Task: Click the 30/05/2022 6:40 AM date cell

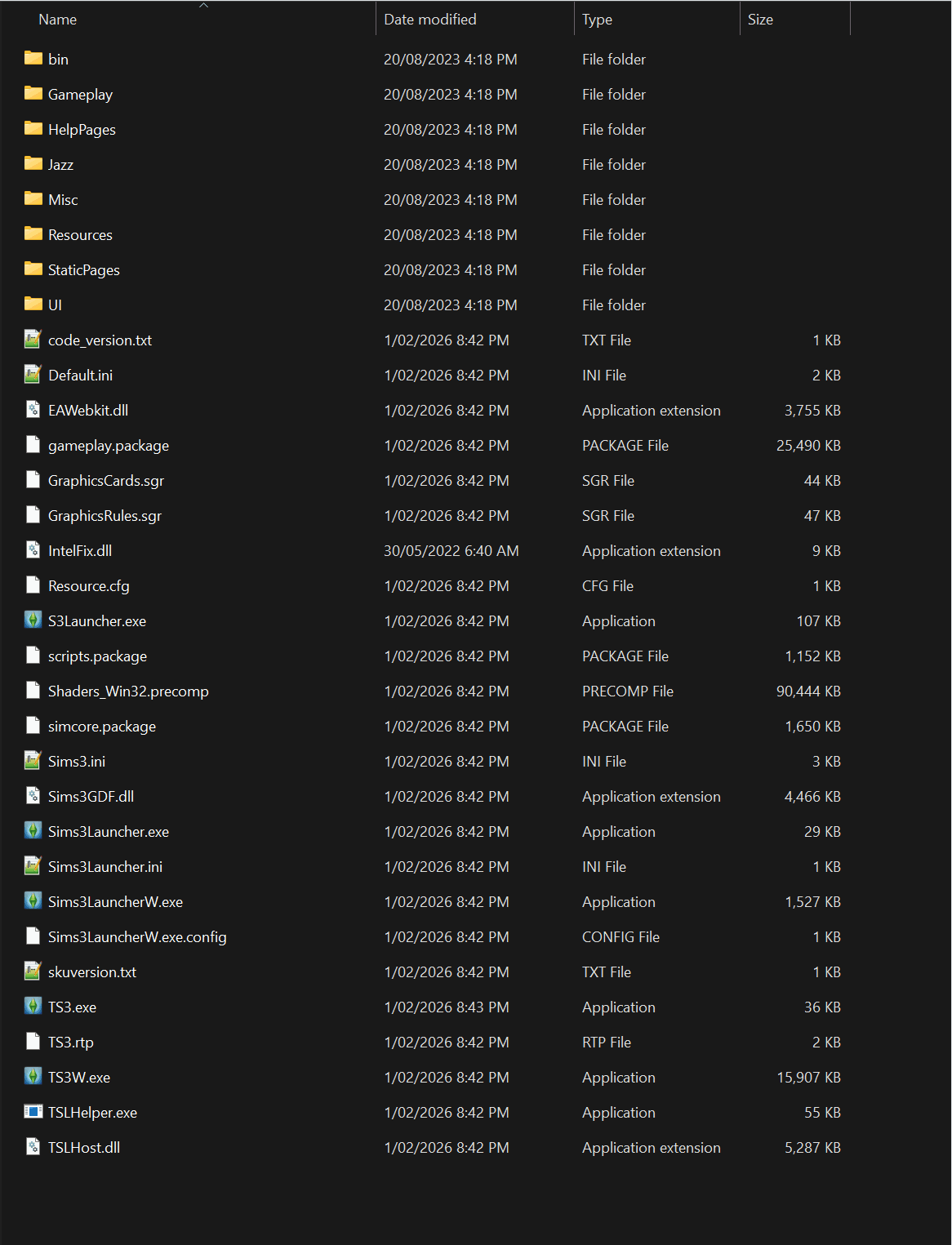Action: tap(452, 550)
